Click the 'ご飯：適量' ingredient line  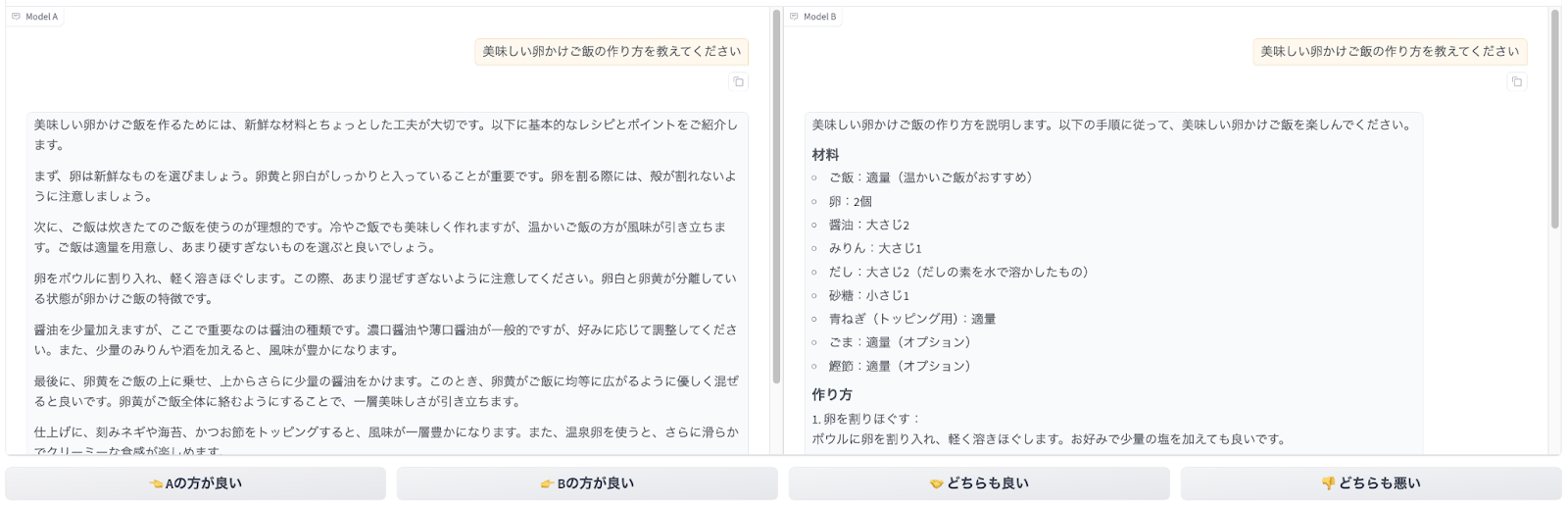tap(930, 177)
